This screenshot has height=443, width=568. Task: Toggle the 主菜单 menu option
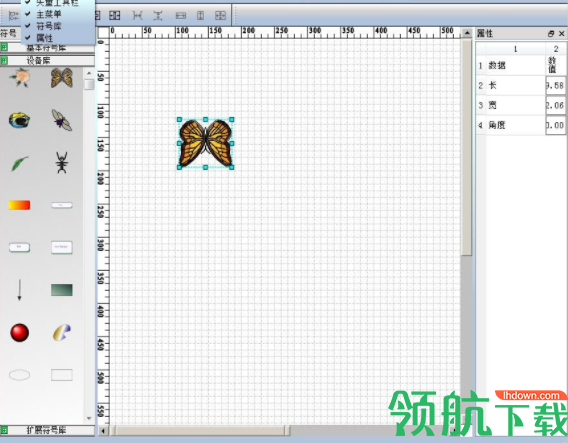(49, 14)
